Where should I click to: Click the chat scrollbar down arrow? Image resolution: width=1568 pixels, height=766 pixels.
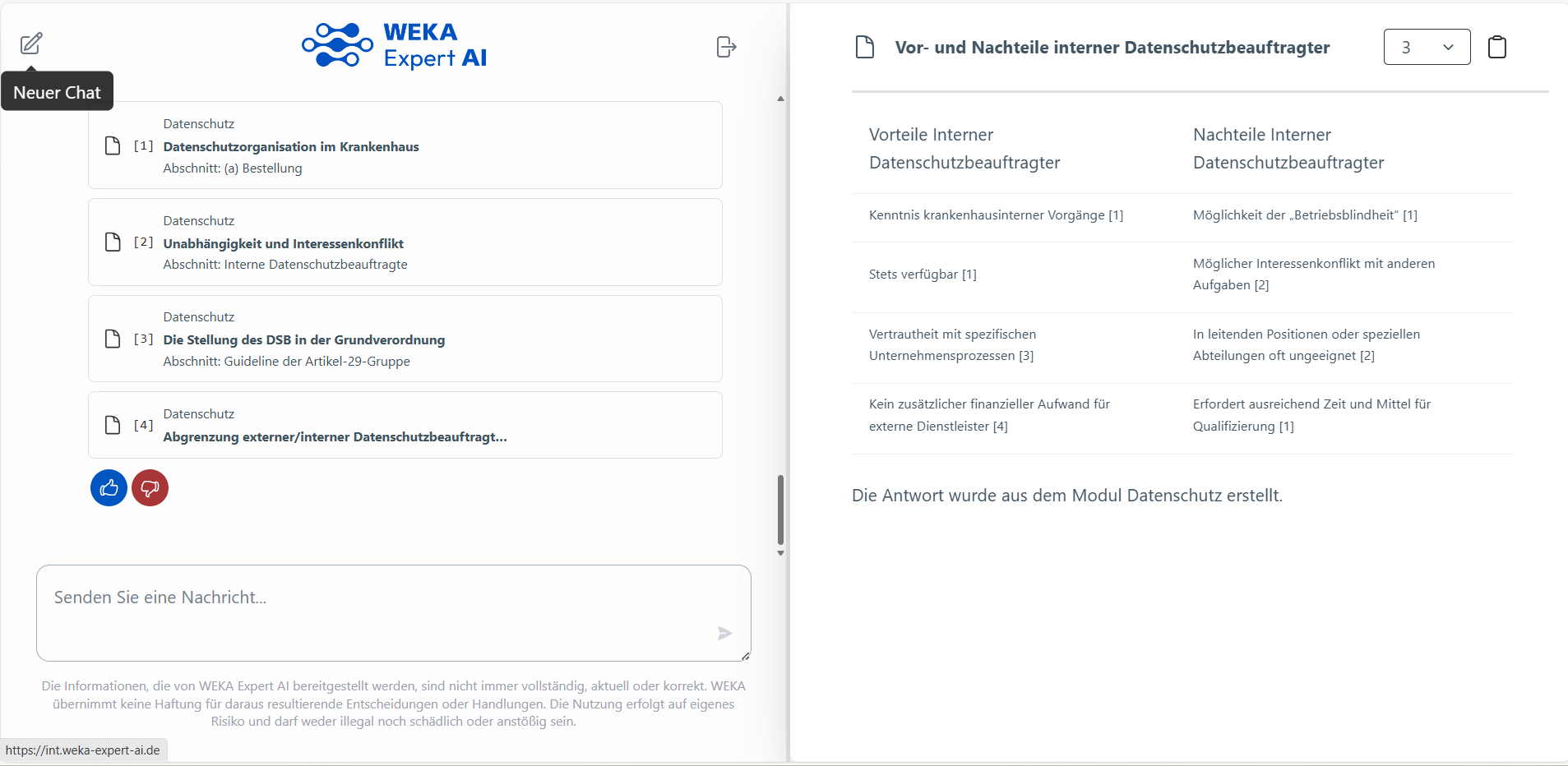pos(780,553)
